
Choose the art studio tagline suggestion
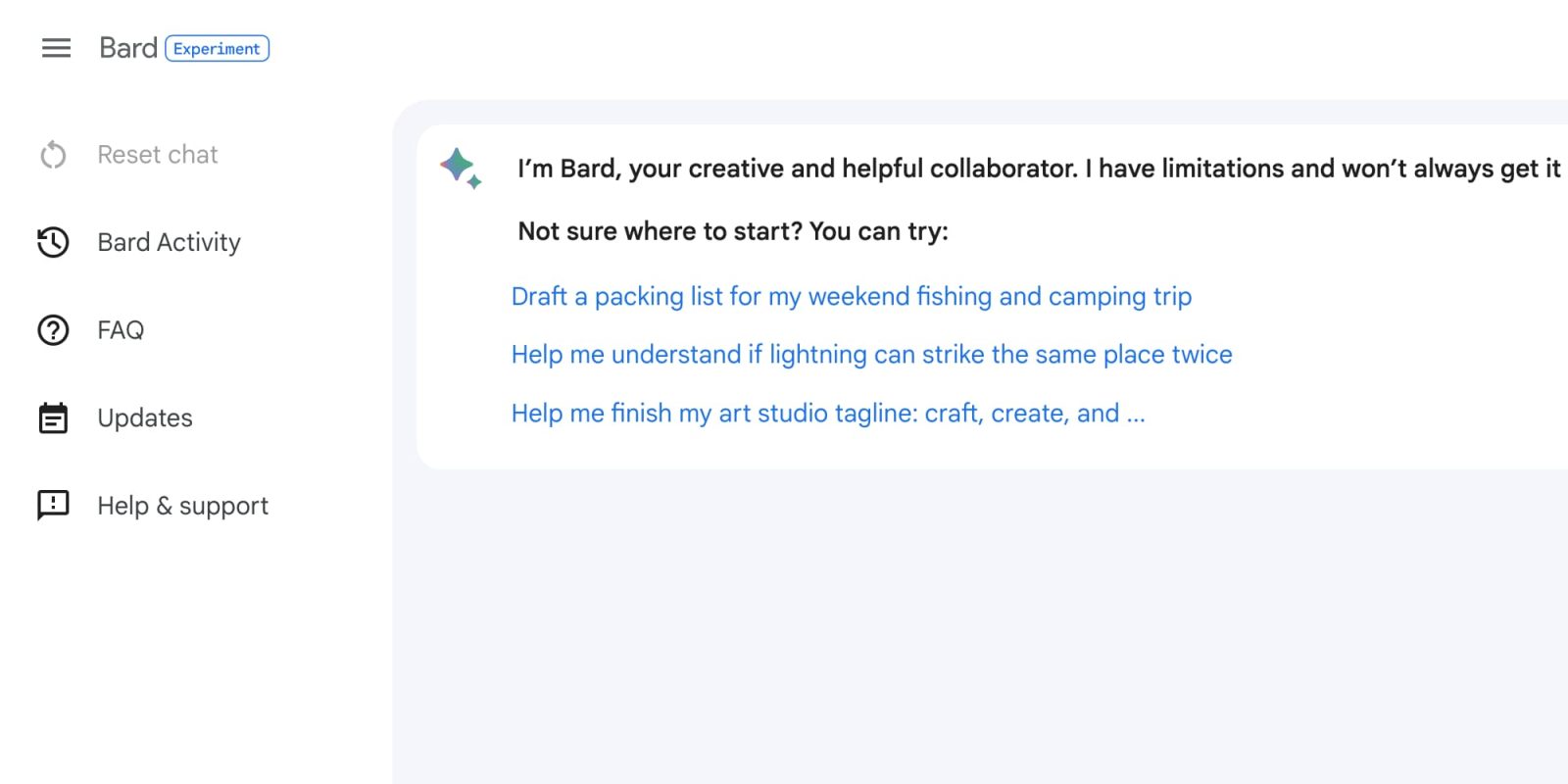point(827,413)
